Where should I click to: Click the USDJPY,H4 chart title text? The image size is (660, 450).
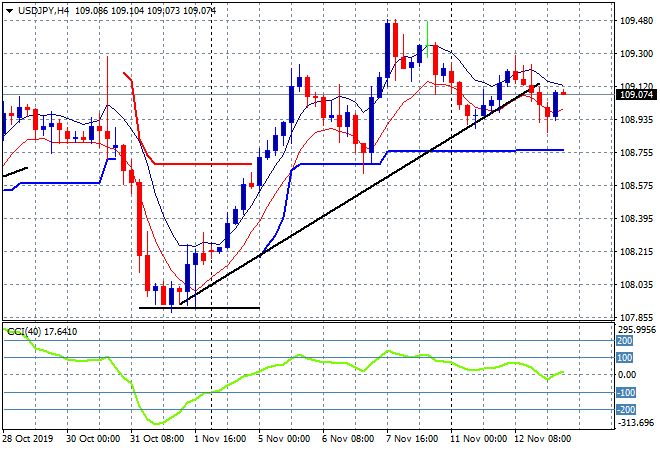pyautogui.click(x=43, y=11)
